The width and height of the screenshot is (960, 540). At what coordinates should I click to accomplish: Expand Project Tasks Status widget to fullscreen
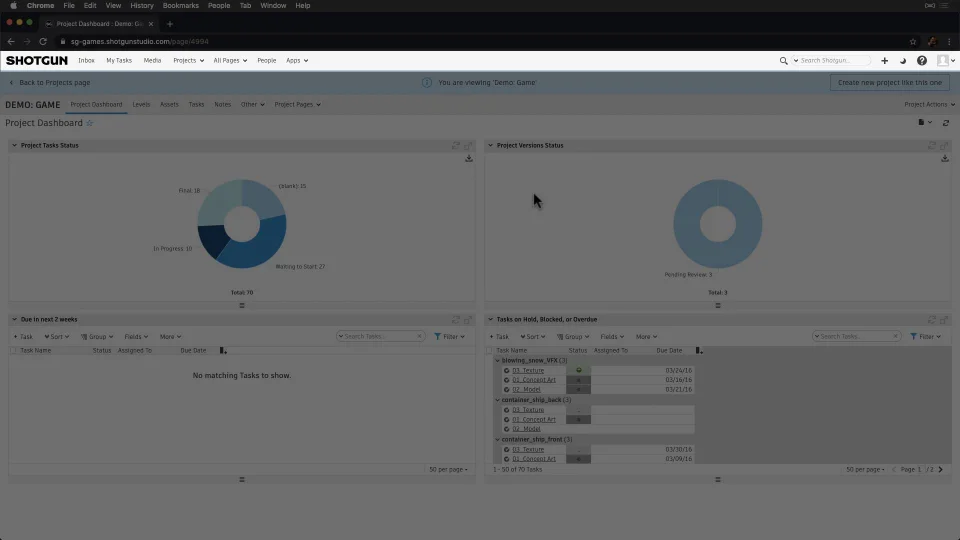[x=468, y=146]
